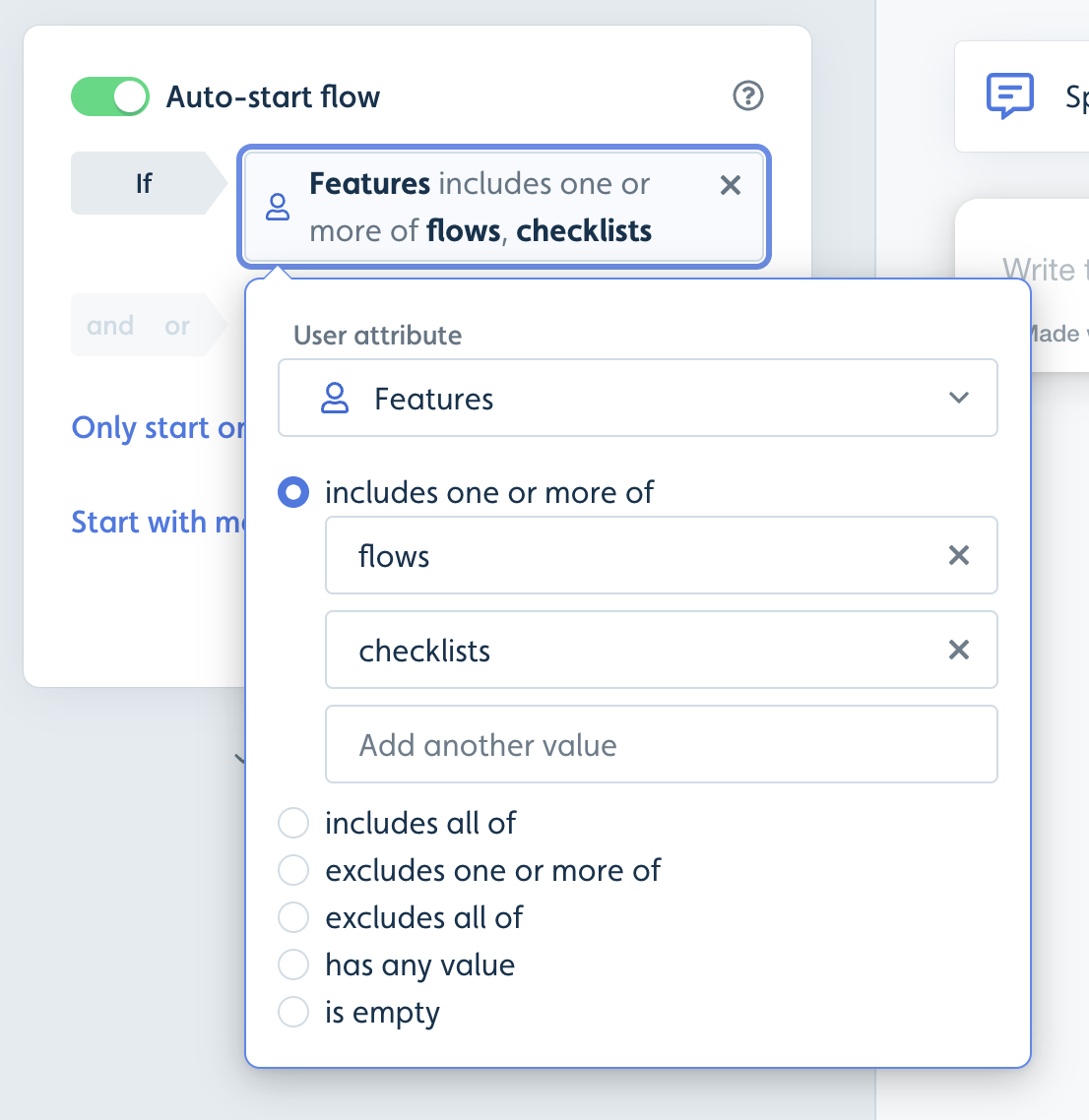This screenshot has height=1120, width=1089.
Task: Click the speech bubble icon
Action: [1009, 95]
